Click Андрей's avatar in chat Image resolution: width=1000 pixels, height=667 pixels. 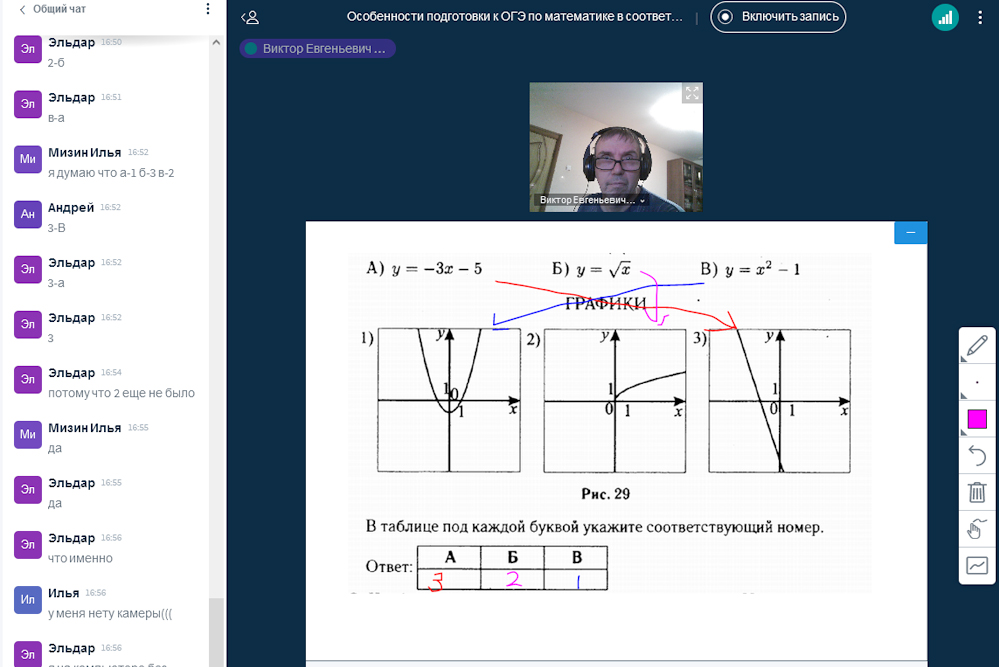28,214
